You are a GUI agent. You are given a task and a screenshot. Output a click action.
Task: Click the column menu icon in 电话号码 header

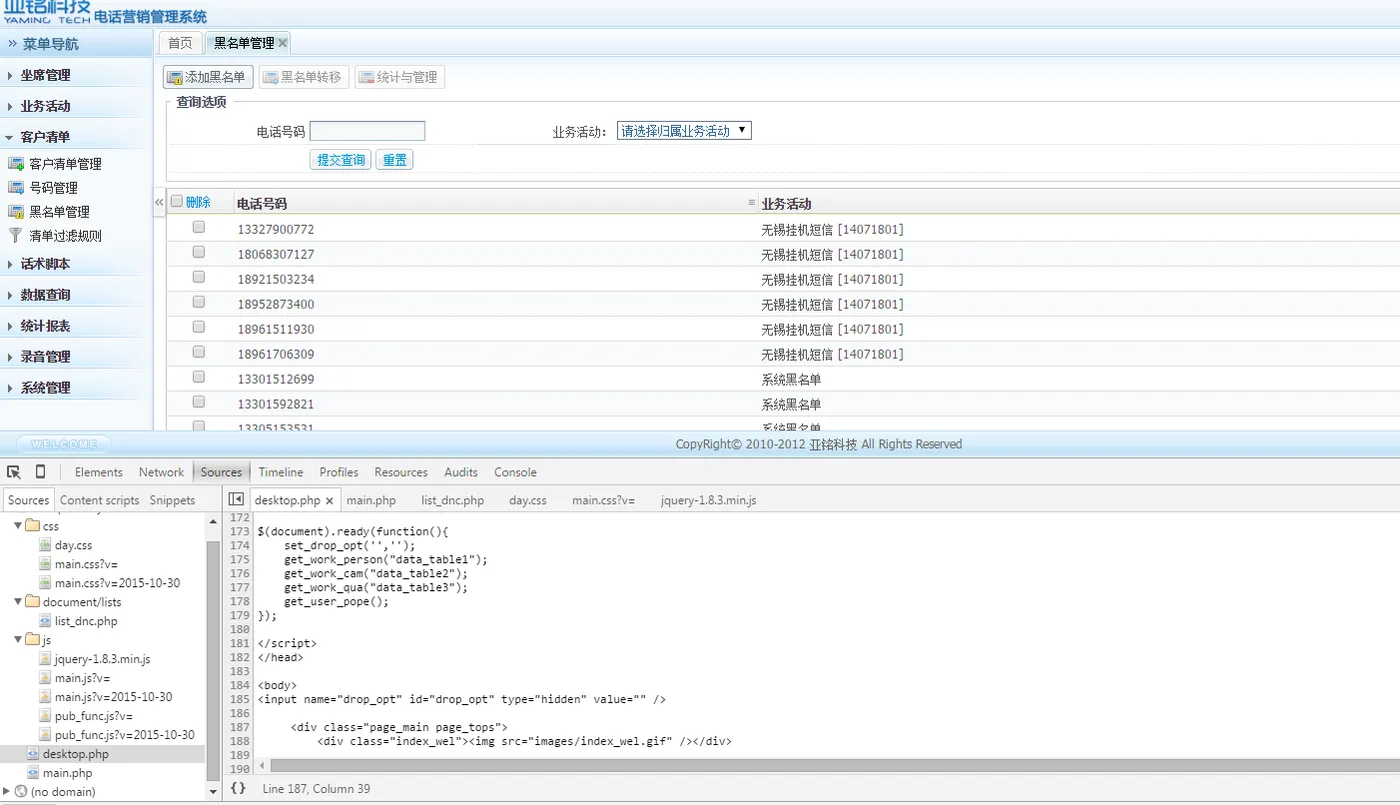coord(752,203)
